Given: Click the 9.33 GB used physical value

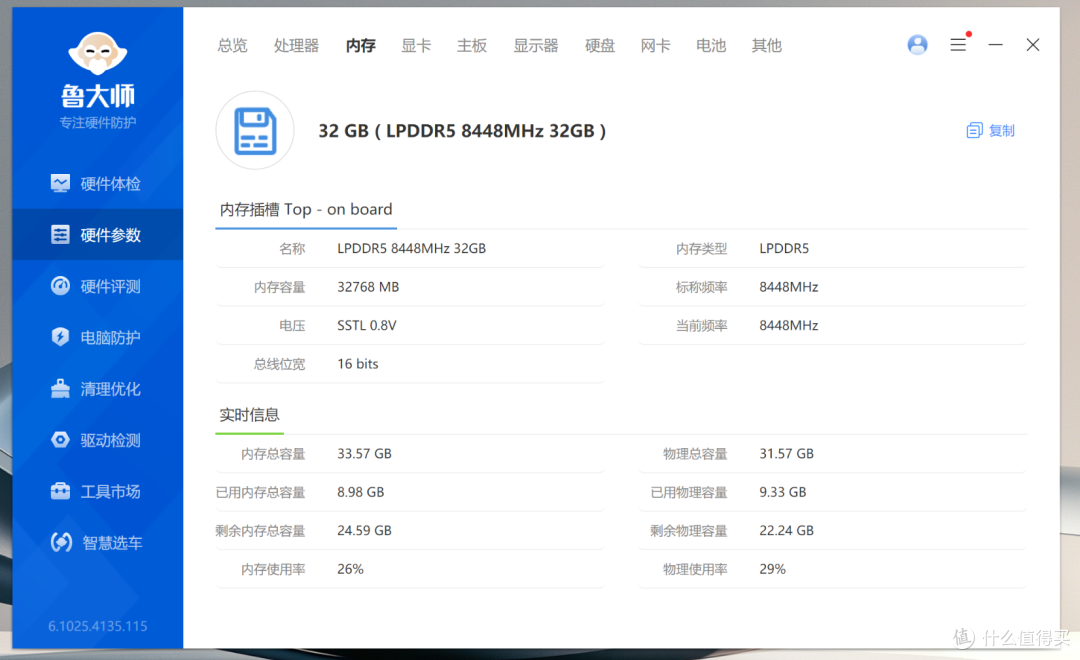Looking at the screenshot, I should pyautogui.click(x=782, y=492).
